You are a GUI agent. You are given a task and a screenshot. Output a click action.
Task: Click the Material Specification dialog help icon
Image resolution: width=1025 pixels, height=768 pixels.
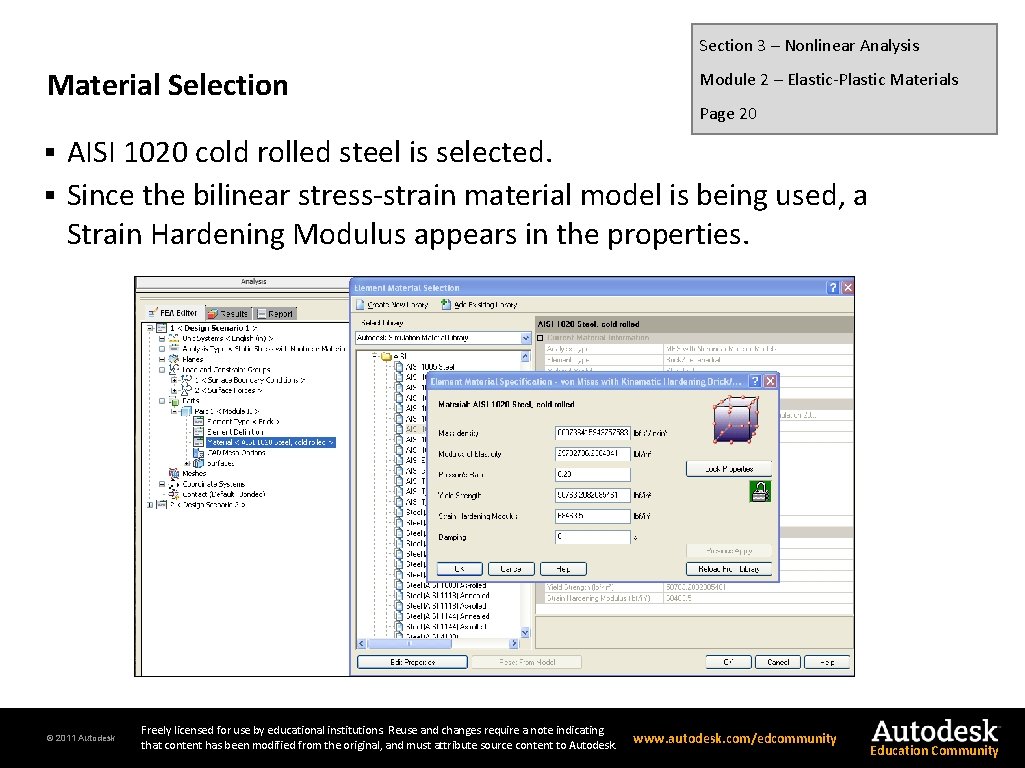(754, 381)
